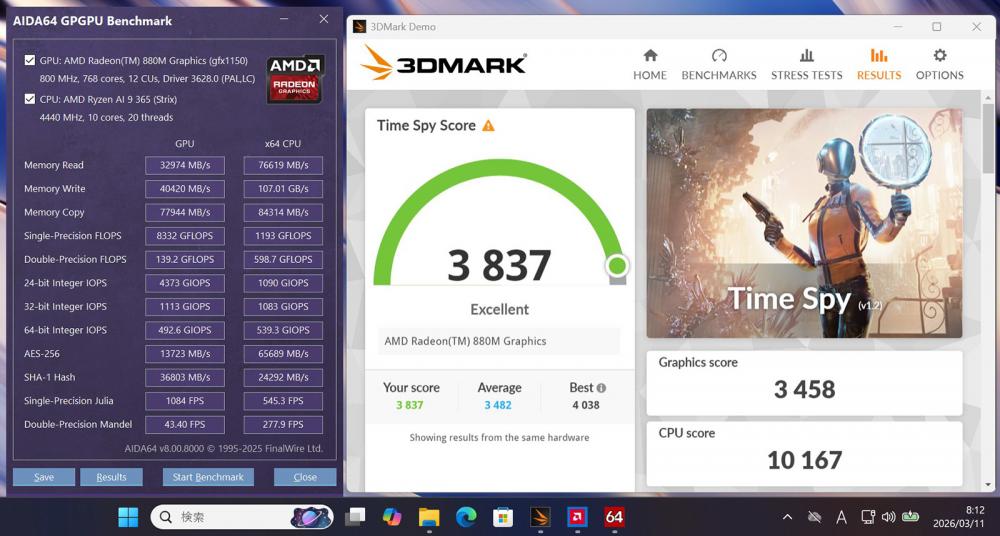Viewport: 1000px width, 536px height.
Task: Click Double-Precision FLOPS GPU value 139.2 GFLOPS
Action: click(185, 260)
